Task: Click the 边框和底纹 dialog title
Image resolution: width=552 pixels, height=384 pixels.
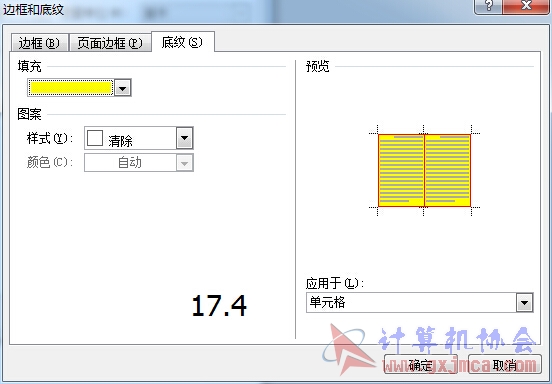Action: [x=33, y=9]
